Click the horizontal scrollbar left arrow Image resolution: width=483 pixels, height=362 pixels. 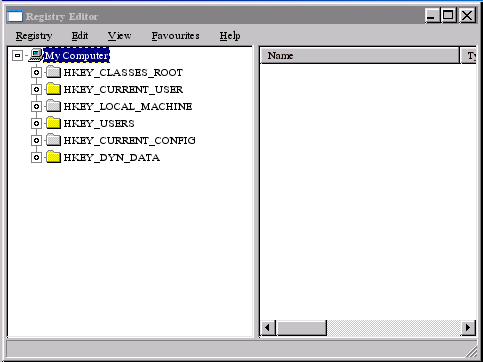tap(268, 328)
